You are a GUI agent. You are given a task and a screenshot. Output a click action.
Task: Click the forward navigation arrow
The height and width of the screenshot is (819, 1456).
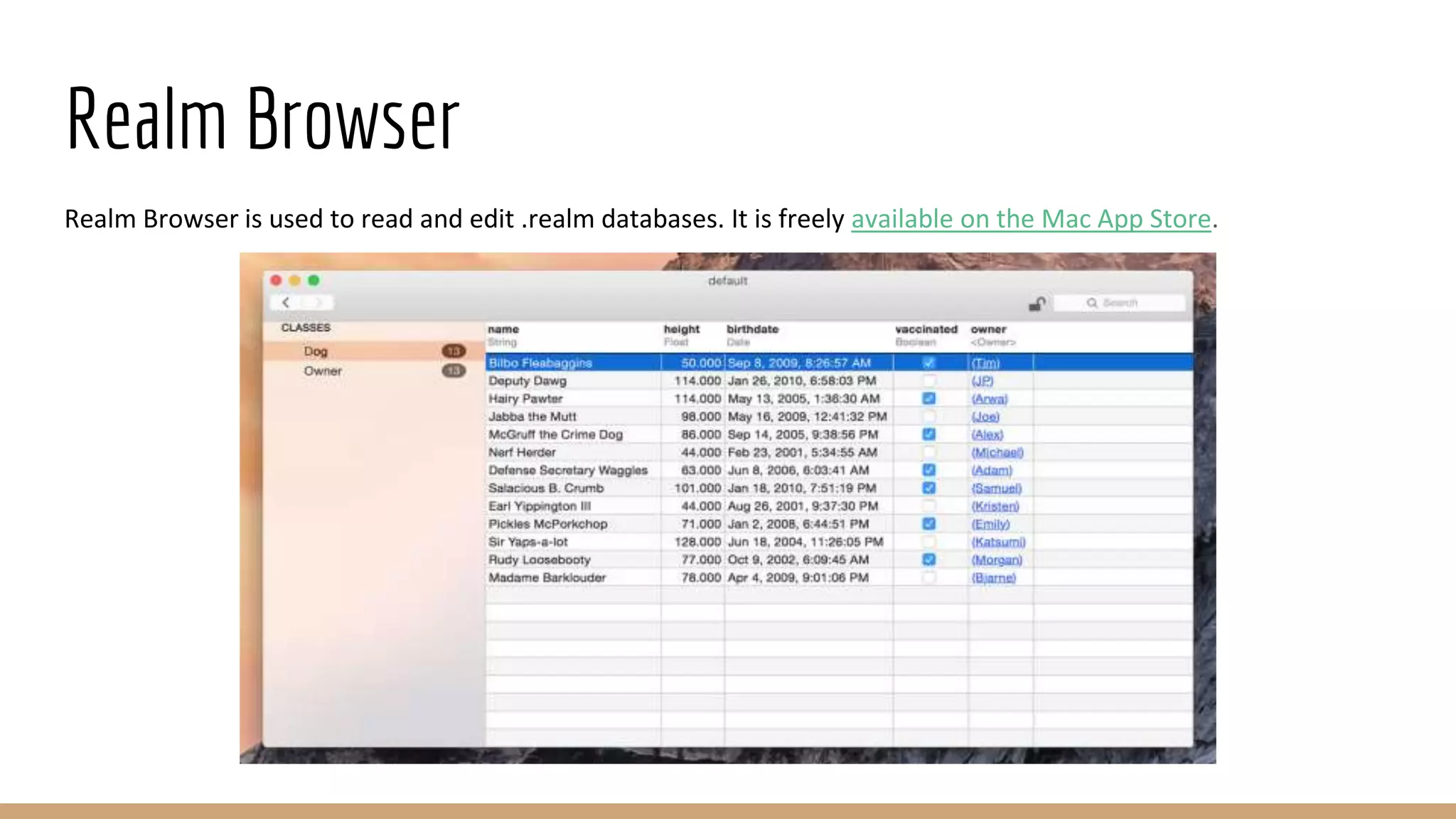(318, 302)
